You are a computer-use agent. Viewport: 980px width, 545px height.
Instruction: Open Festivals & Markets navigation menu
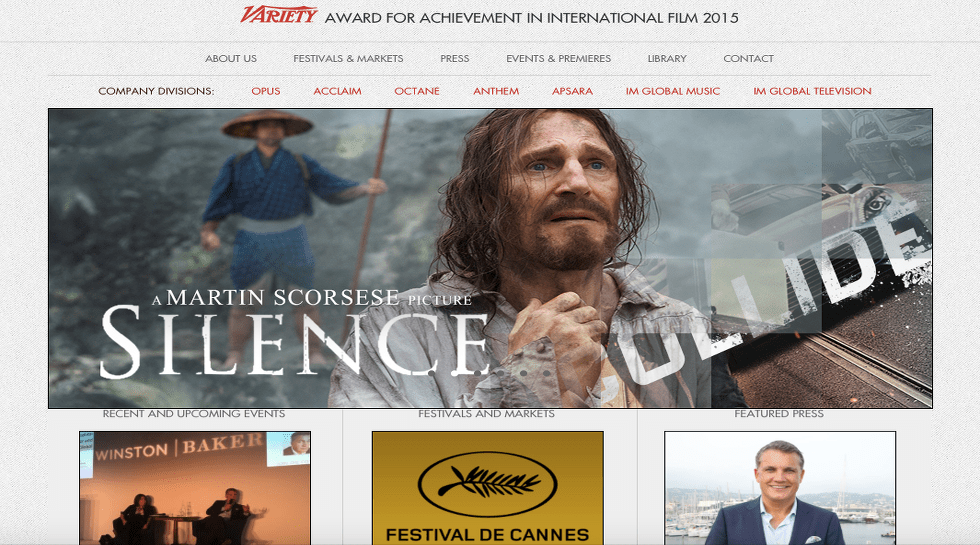348,59
